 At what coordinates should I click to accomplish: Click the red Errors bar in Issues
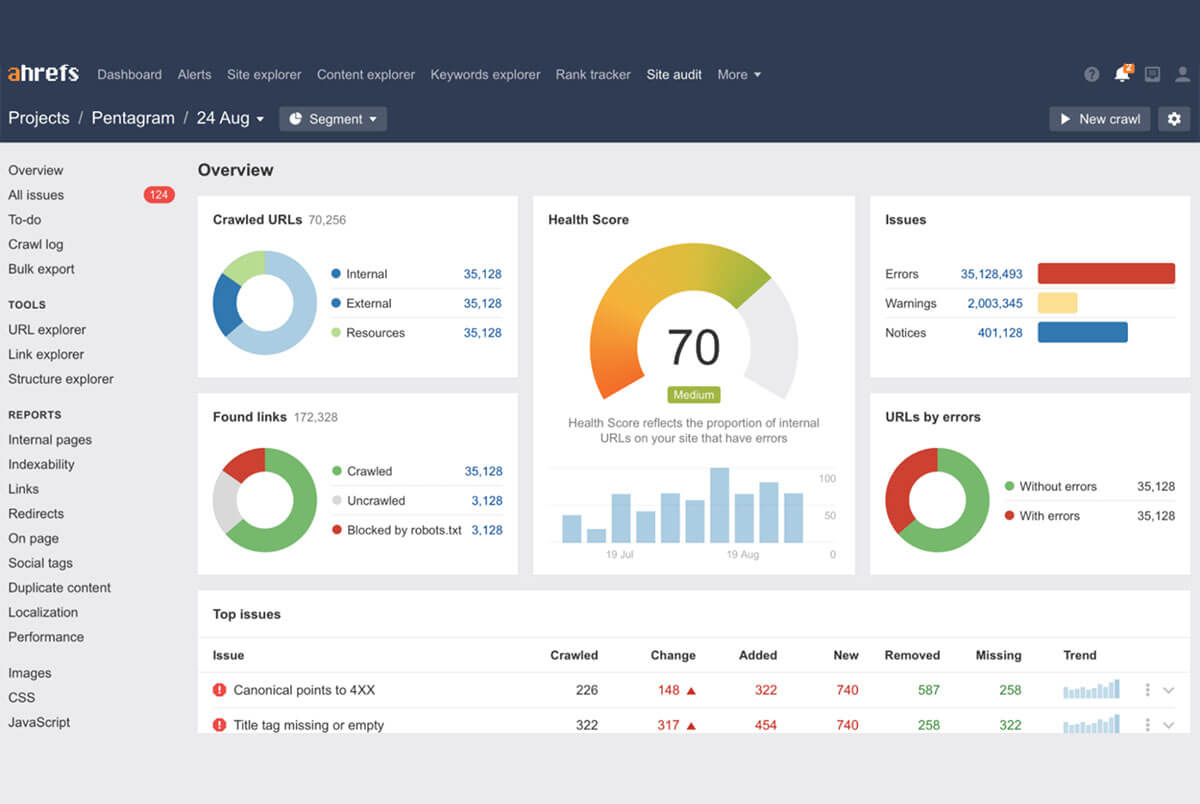click(1105, 274)
